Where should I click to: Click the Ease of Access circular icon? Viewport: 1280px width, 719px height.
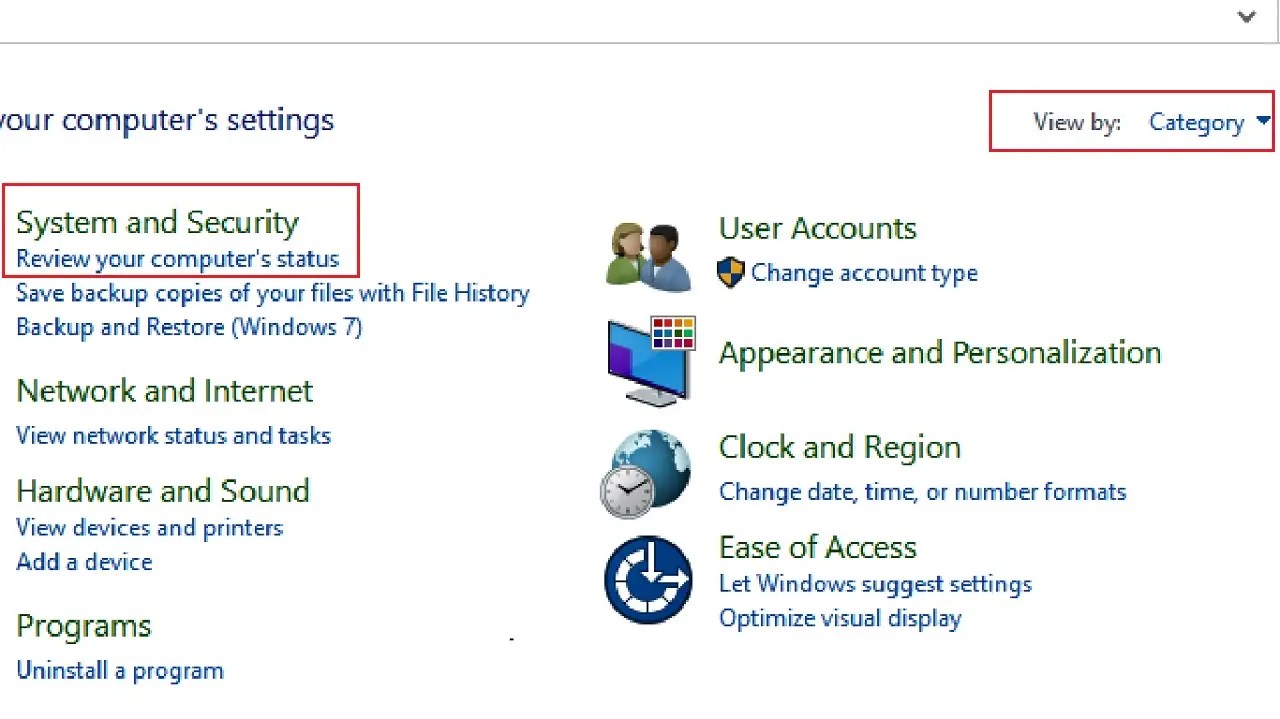(x=648, y=580)
